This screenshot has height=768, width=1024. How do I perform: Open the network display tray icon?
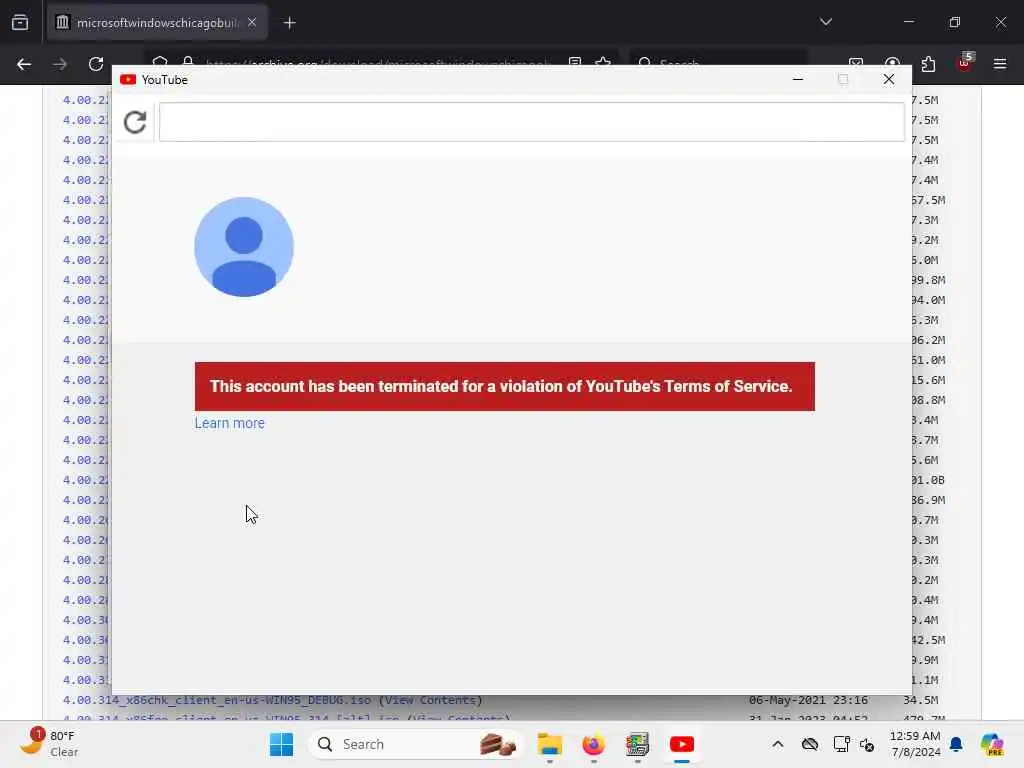[841, 744]
